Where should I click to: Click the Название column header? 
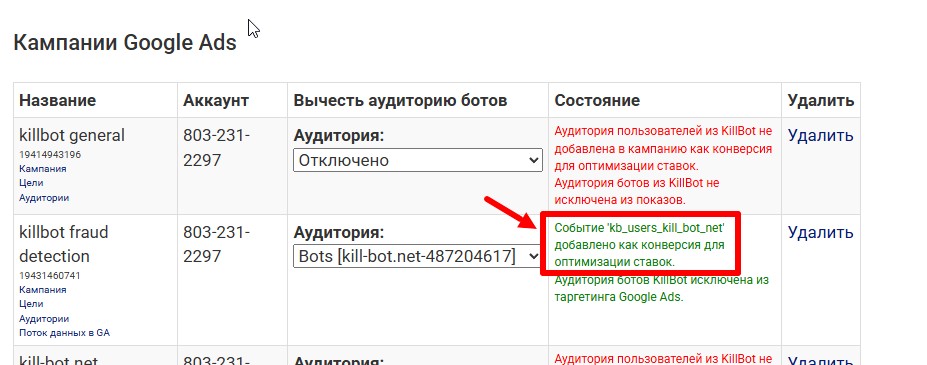[x=57, y=100]
